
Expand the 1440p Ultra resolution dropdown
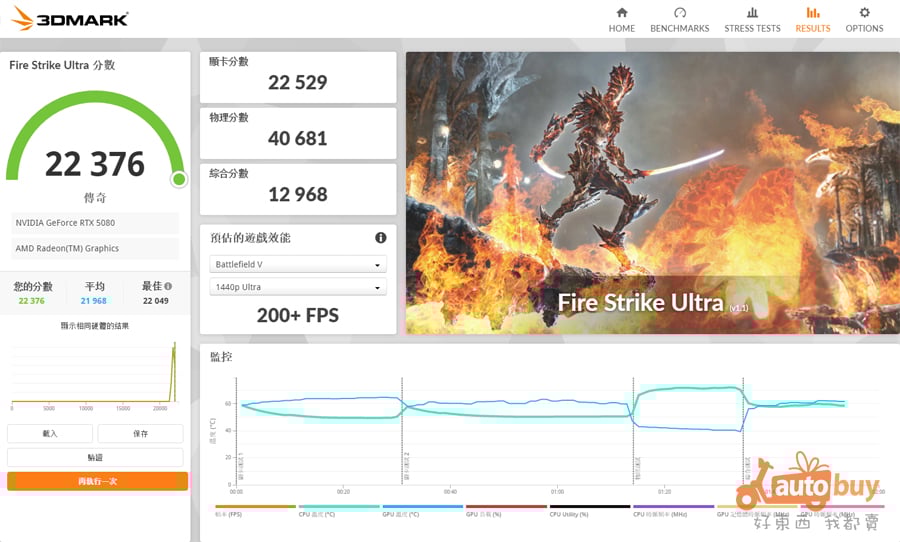pyautogui.click(x=298, y=287)
